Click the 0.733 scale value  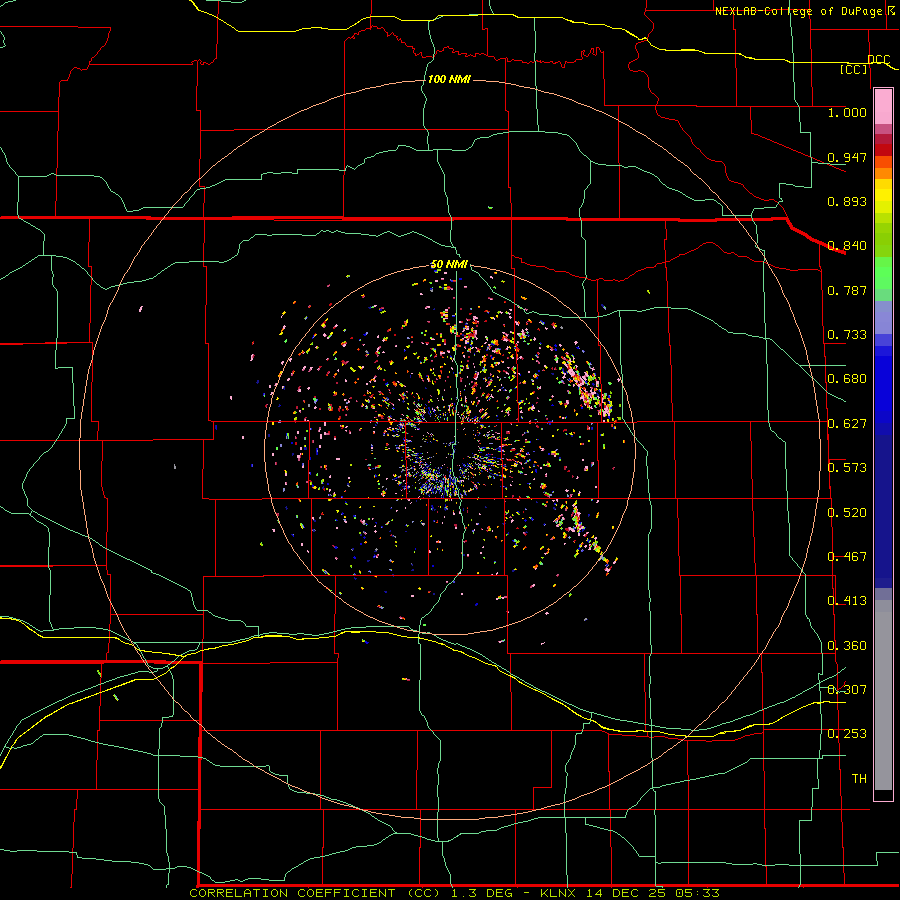click(847, 335)
